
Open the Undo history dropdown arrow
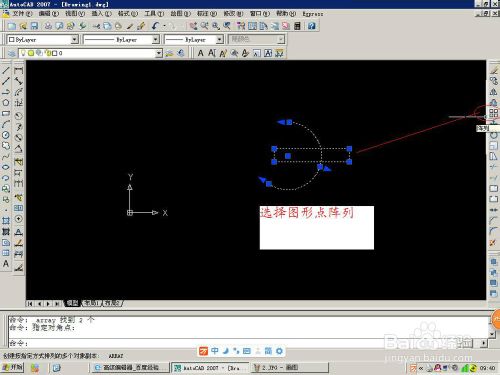tap(164, 26)
